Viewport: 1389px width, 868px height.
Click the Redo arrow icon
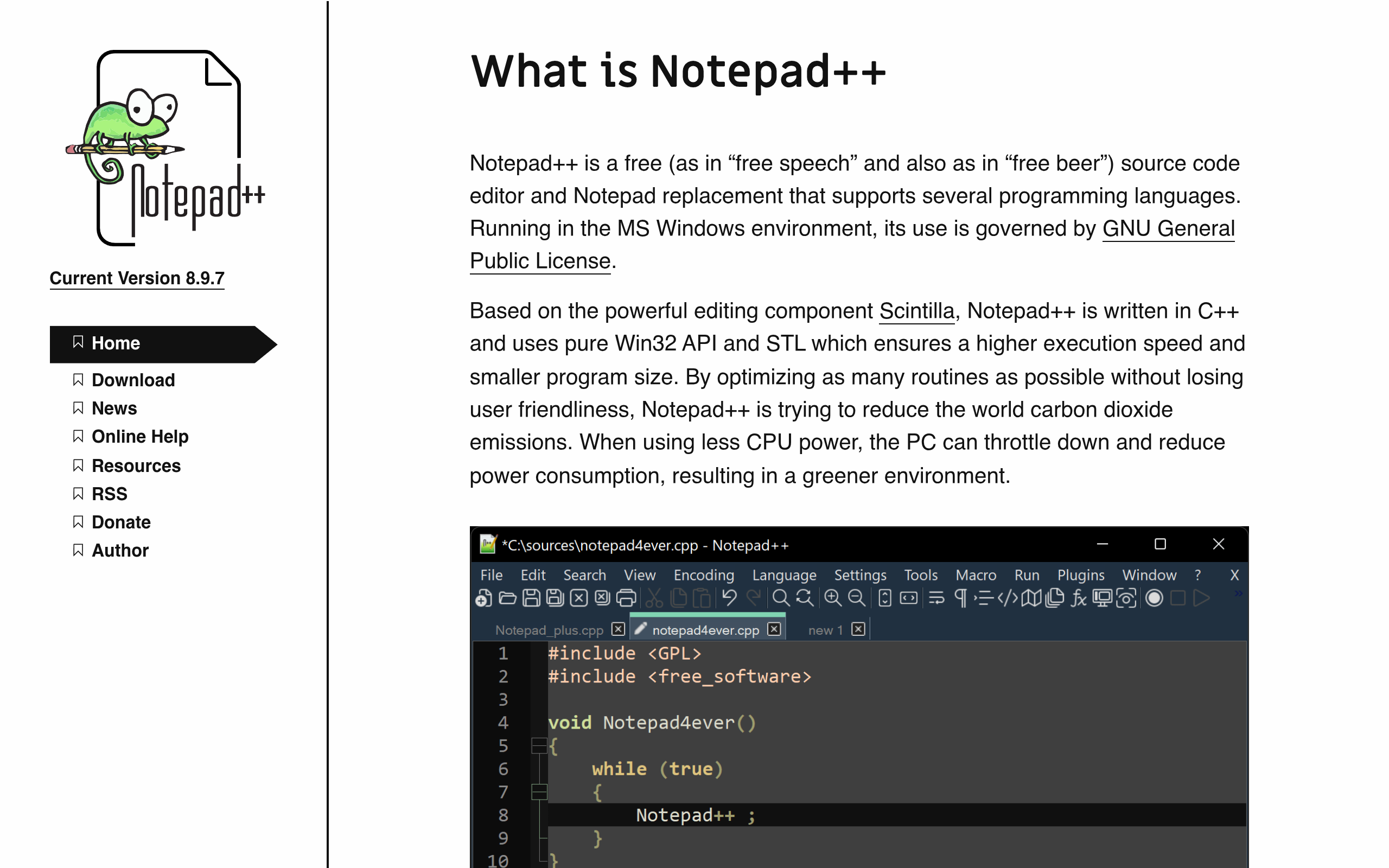753,598
